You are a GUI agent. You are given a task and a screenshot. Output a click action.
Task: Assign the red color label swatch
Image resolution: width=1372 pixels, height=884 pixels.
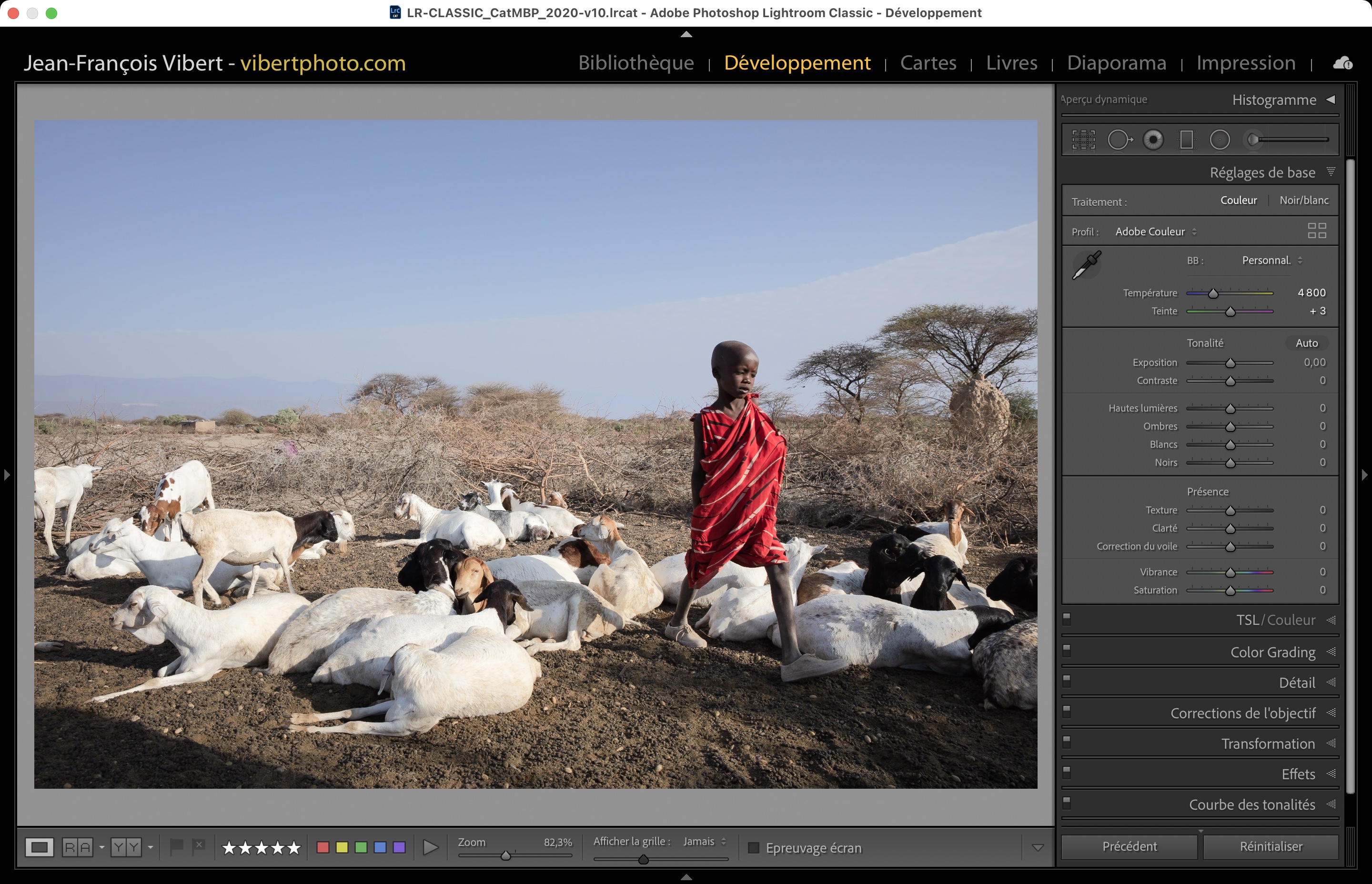(x=323, y=847)
